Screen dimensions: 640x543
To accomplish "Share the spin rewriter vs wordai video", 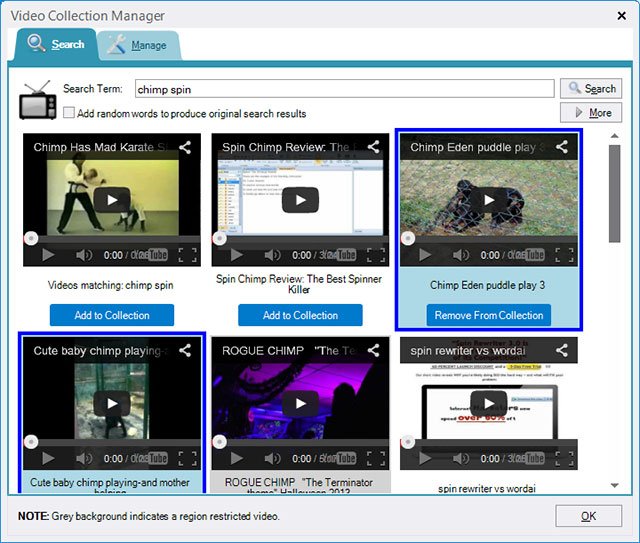I will pyautogui.click(x=561, y=351).
